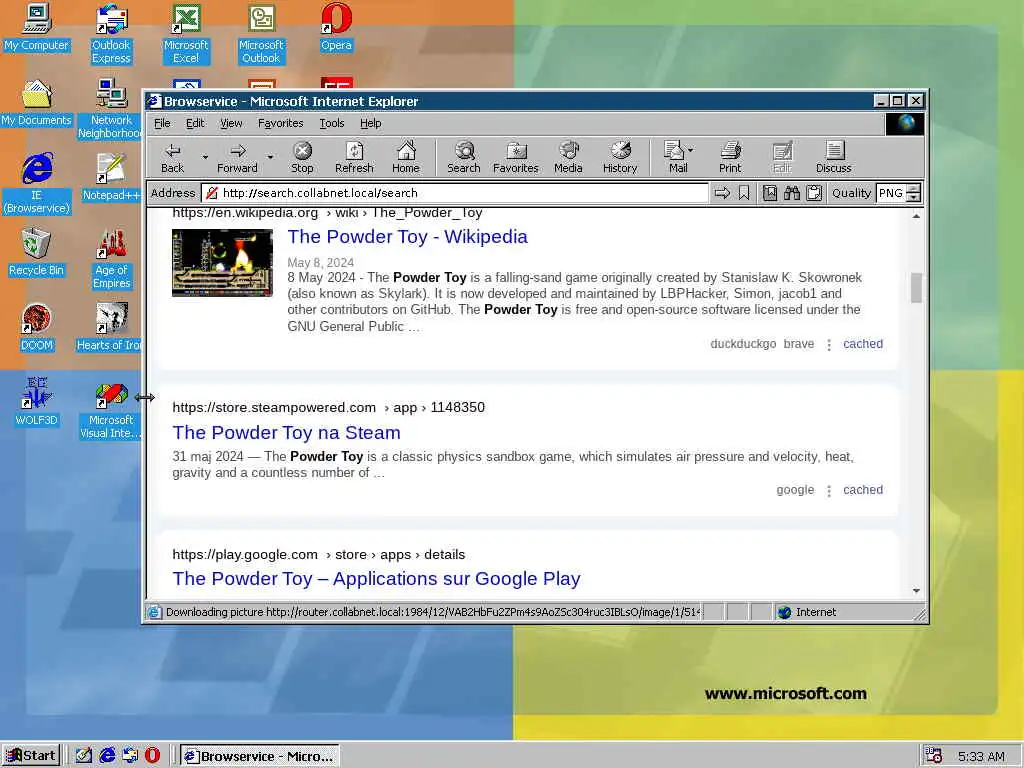Open the Mail button dropdown arrow

tap(691, 150)
